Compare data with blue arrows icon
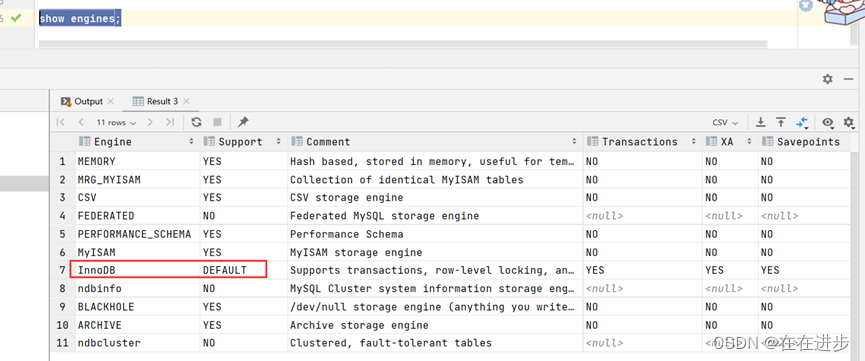Screen dimensions: 865x361 [802, 123]
